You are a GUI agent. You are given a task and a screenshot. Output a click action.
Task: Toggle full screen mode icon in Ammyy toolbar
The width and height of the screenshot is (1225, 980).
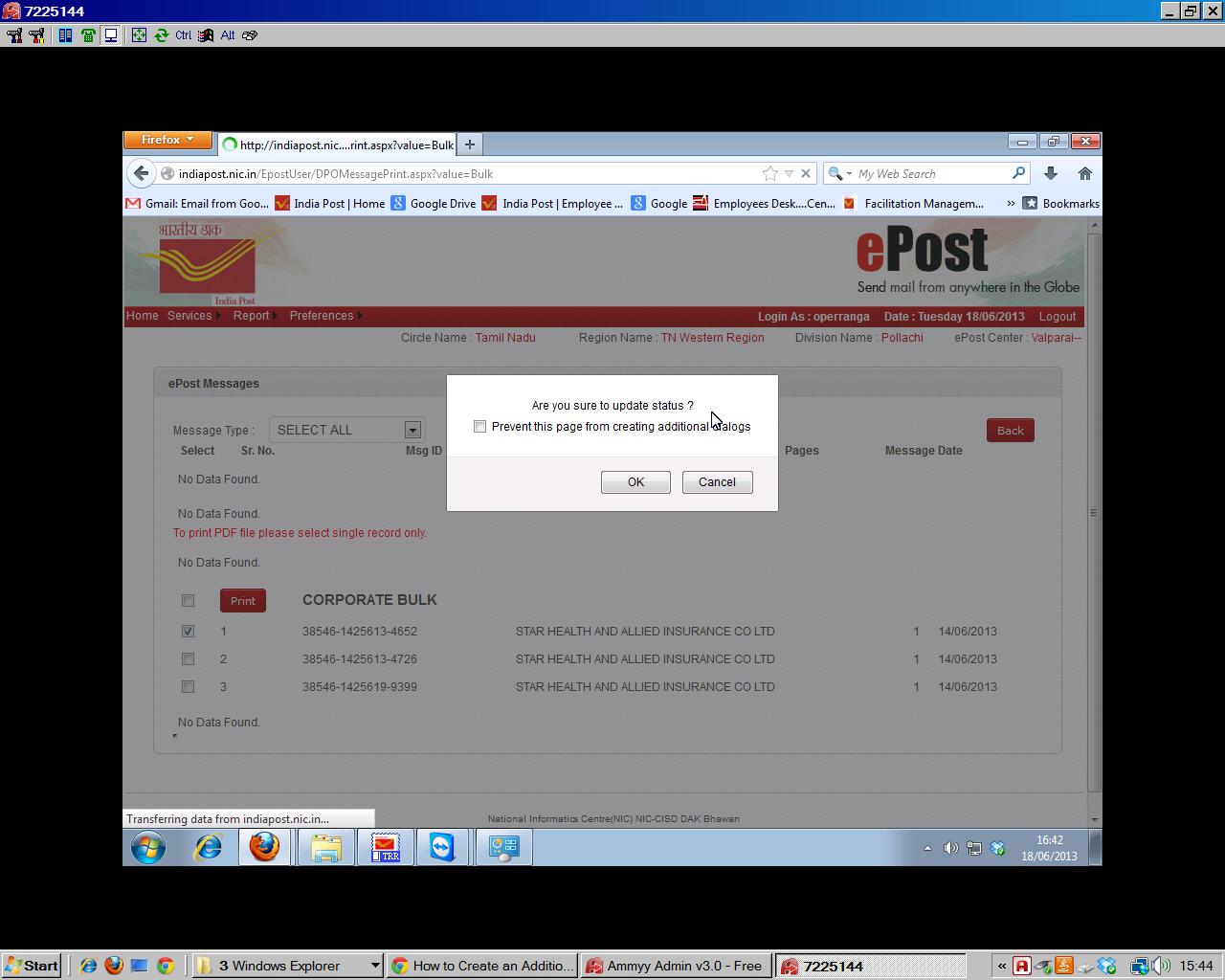[140, 35]
